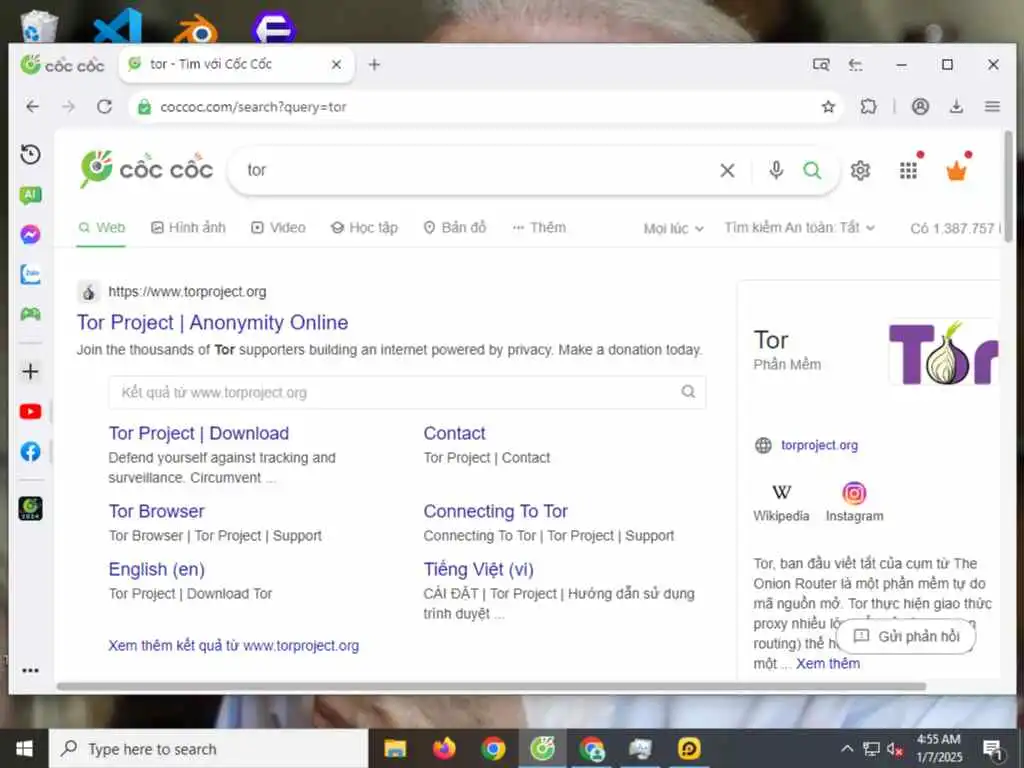Image resolution: width=1024 pixels, height=768 pixels.
Task: Click 'Xem thêm kết quả từ www.torproject.org'
Action: point(233,645)
